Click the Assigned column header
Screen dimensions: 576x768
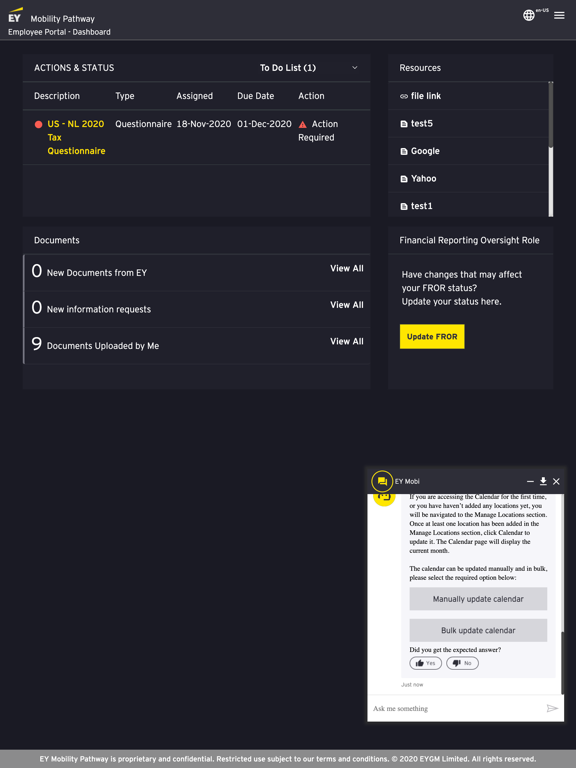194,96
